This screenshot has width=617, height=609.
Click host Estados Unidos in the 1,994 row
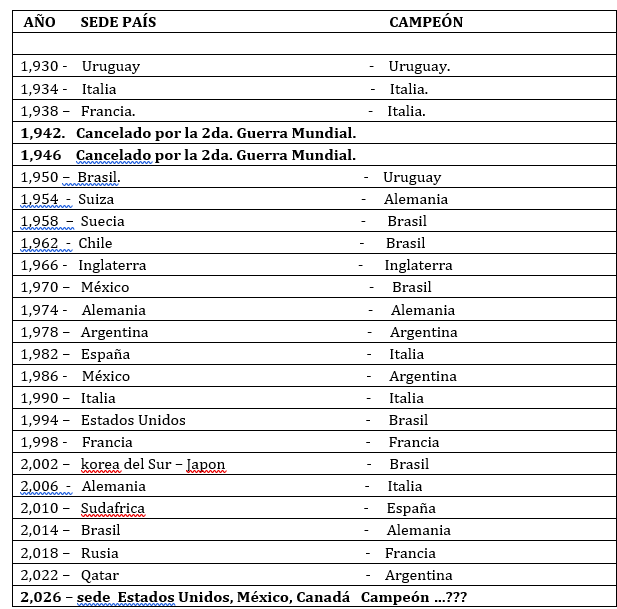pyautogui.click(x=133, y=420)
